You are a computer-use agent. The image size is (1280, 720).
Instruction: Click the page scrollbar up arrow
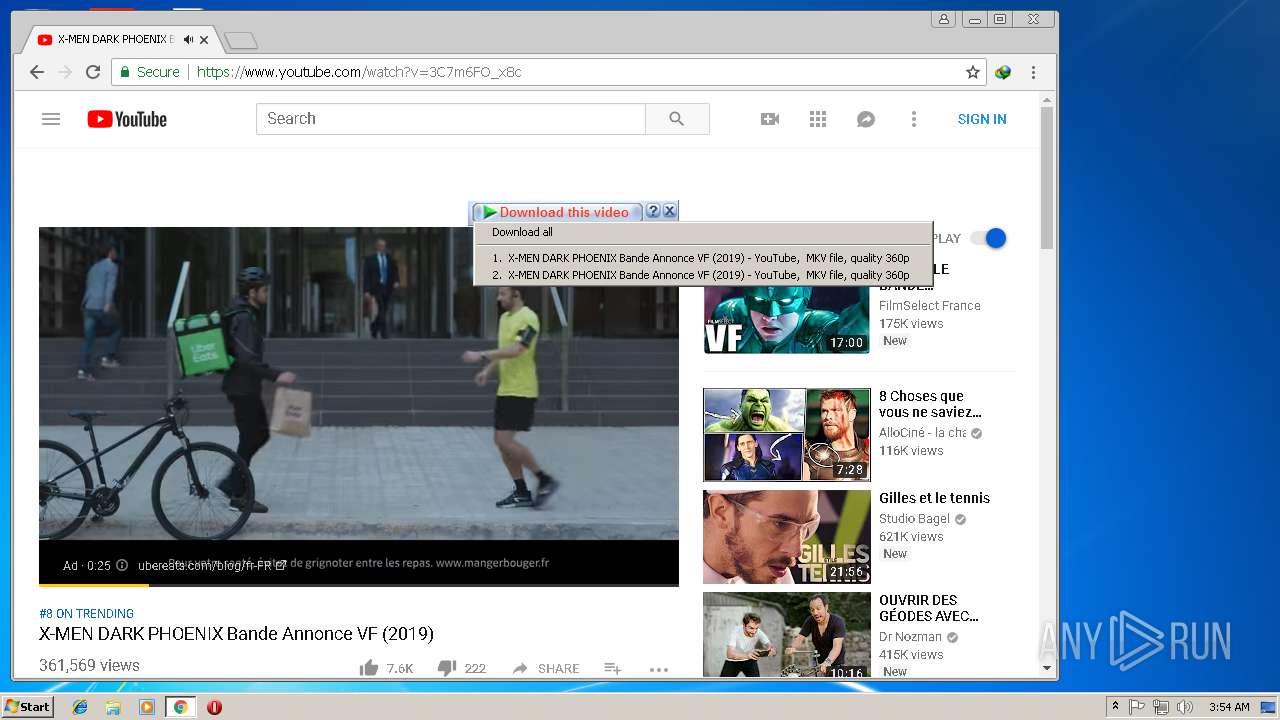pos(1047,100)
